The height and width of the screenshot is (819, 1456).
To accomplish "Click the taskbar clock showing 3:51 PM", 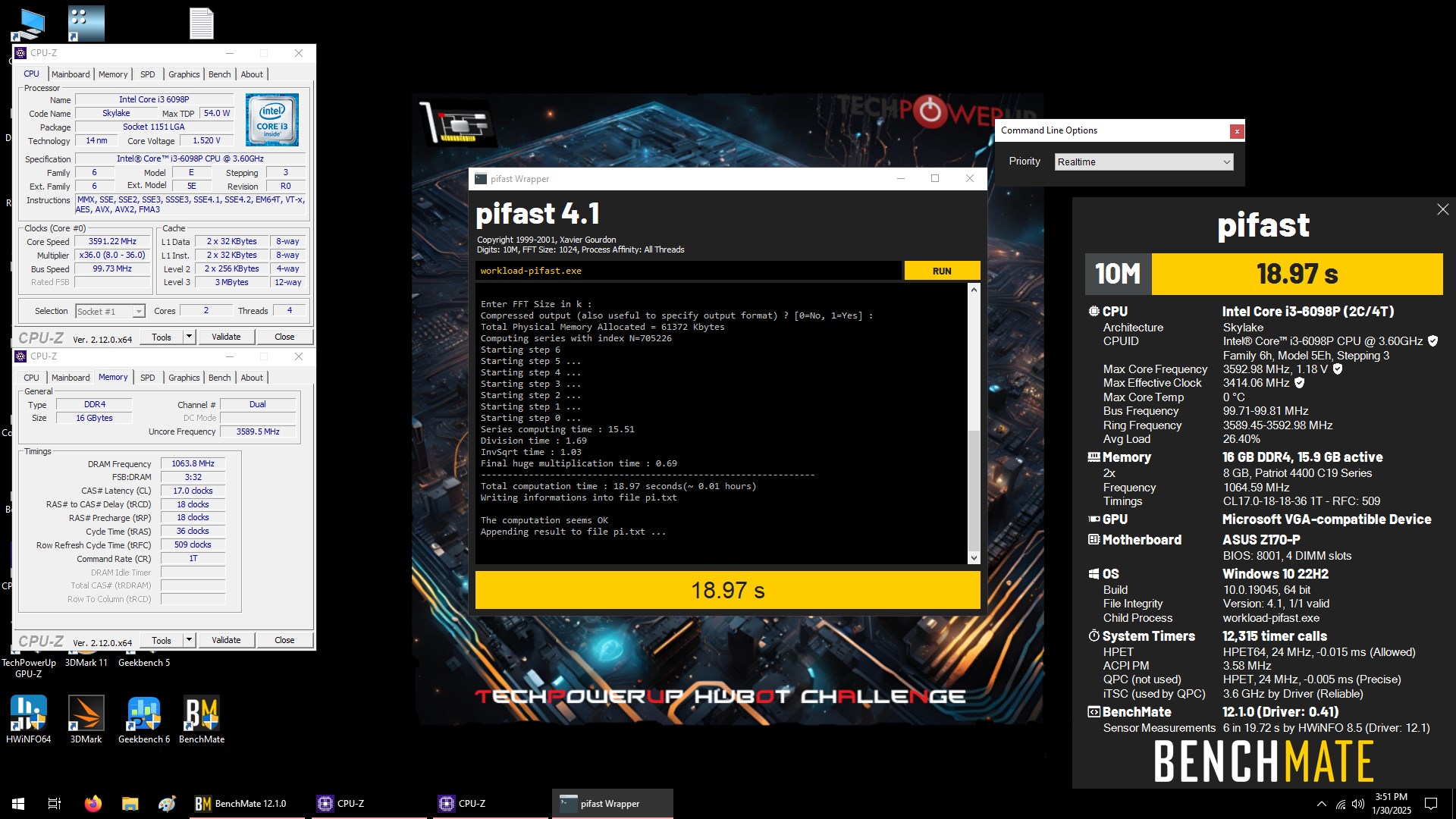I will (x=1392, y=804).
